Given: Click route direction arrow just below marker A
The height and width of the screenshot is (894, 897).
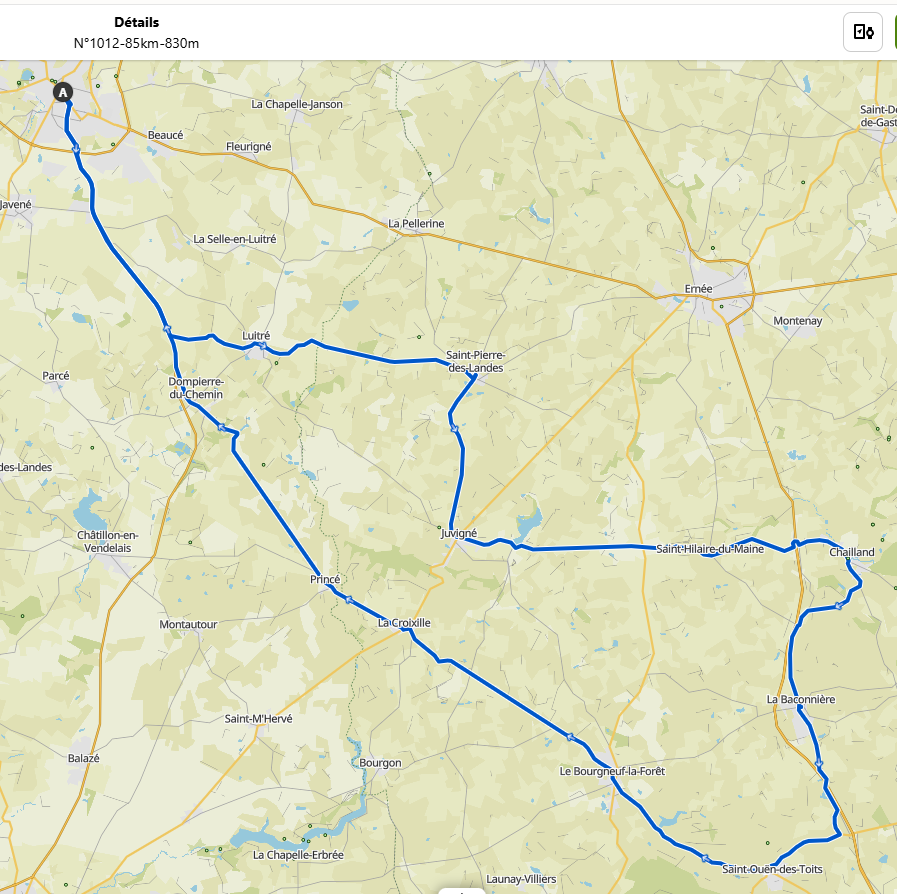Looking at the screenshot, I should tap(76, 149).
